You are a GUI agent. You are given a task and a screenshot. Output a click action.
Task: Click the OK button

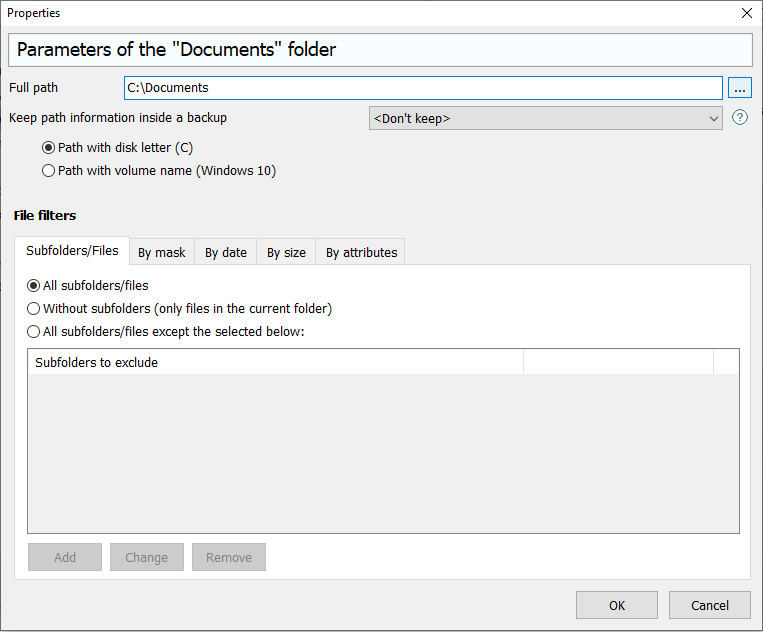(x=617, y=605)
